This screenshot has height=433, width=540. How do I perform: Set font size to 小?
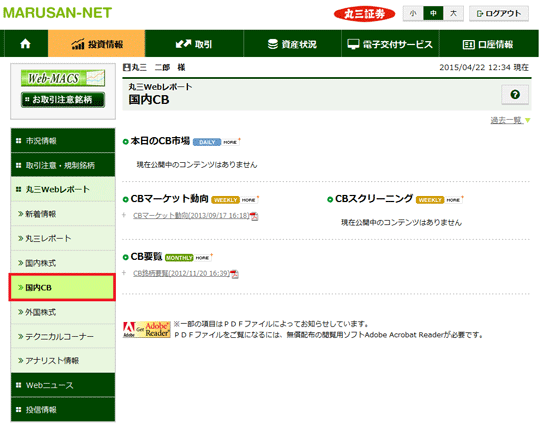(413, 13)
